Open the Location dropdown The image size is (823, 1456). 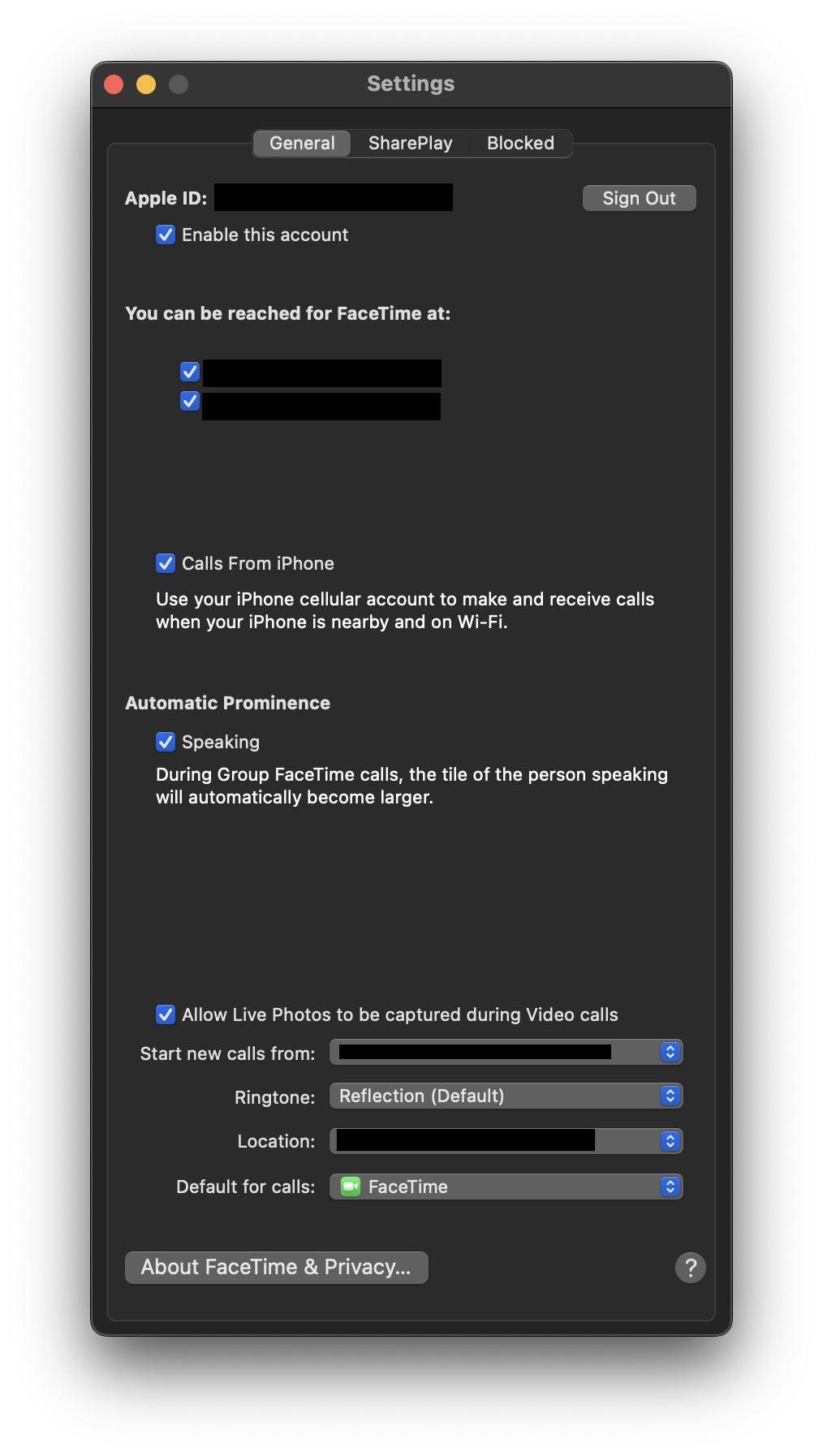(506, 1141)
